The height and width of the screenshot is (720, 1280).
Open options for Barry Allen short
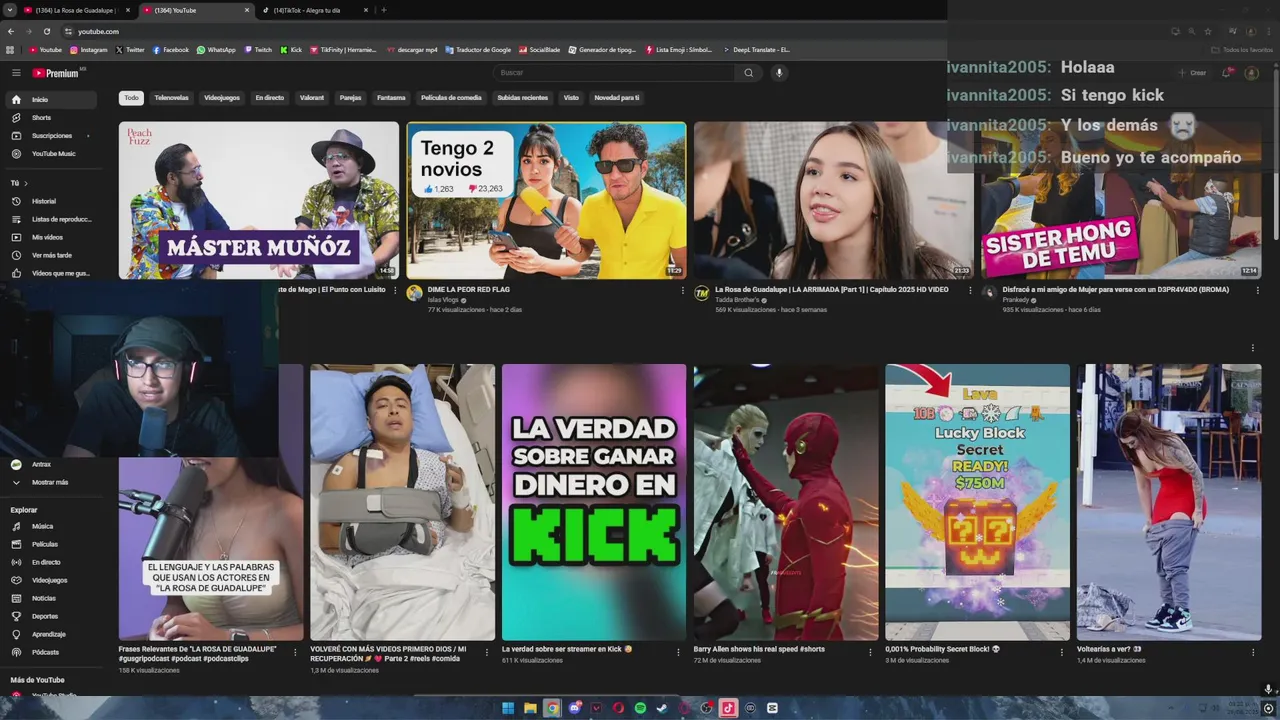[x=870, y=652]
